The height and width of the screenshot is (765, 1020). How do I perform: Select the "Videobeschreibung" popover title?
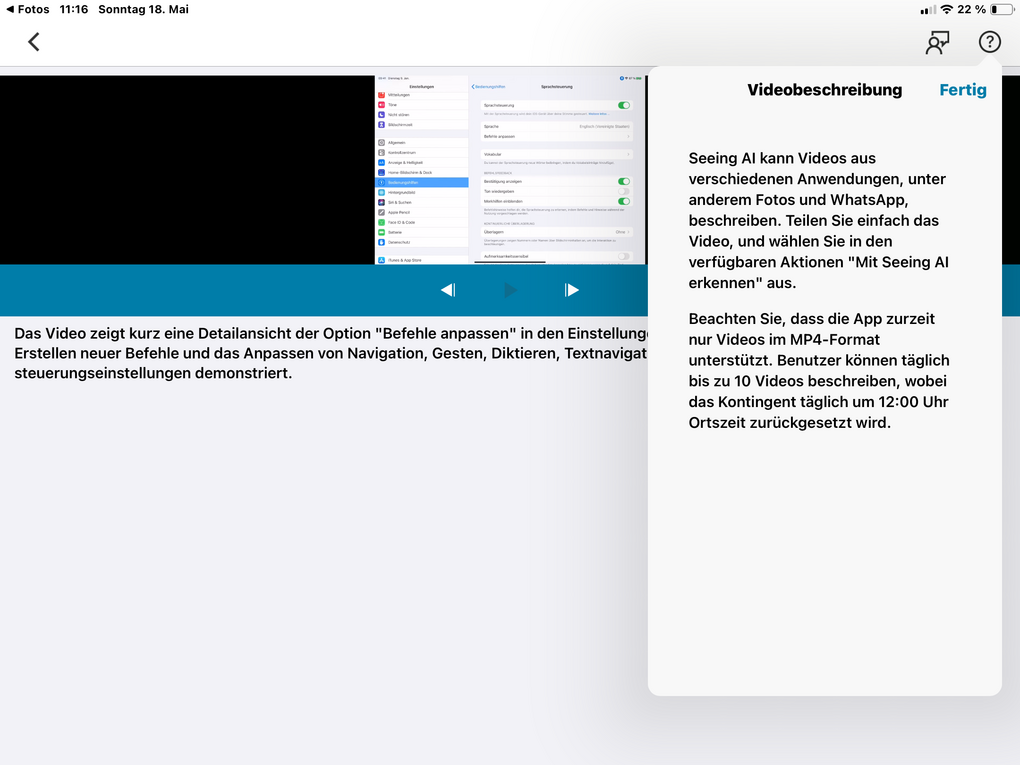[x=824, y=90]
